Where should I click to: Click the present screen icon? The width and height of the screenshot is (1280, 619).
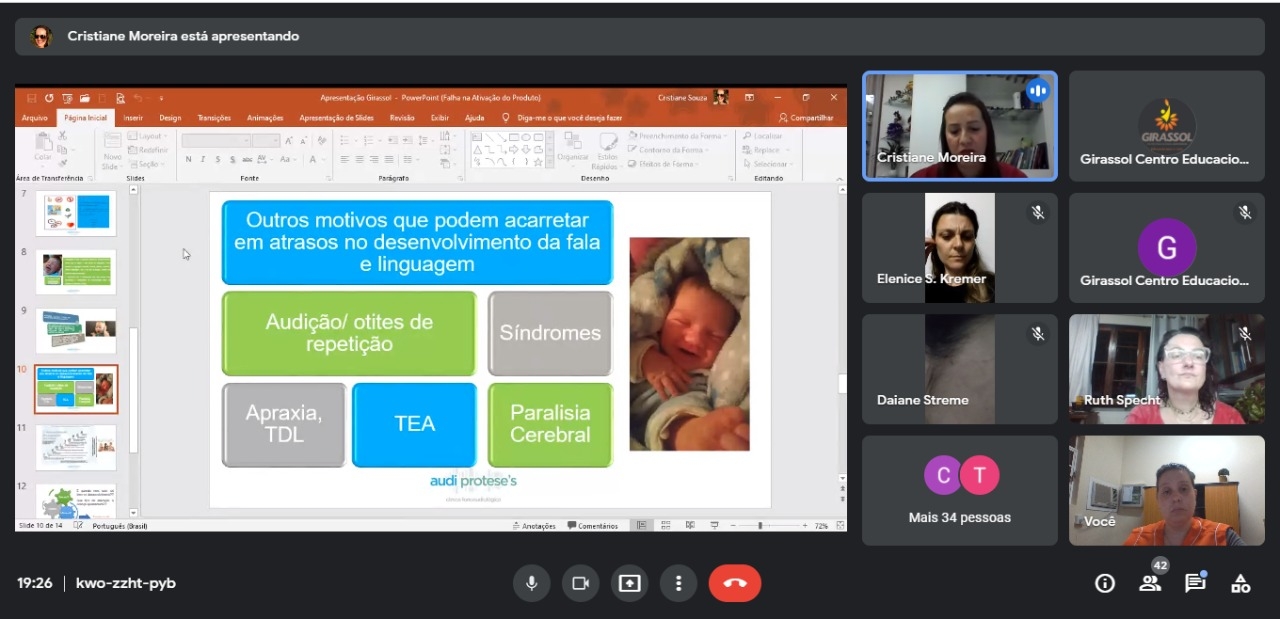(x=629, y=583)
